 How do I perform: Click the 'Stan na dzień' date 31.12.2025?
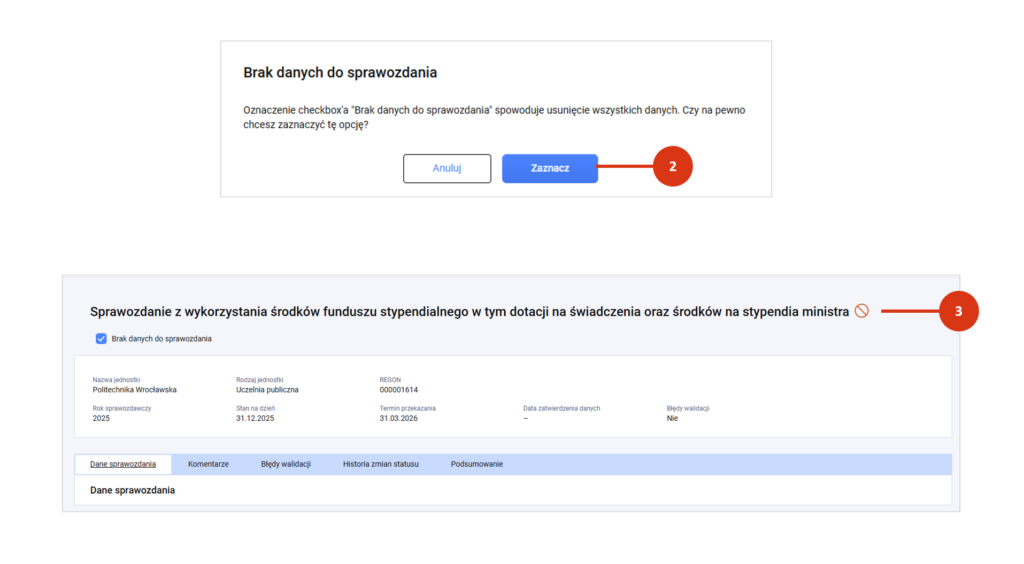click(x=257, y=419)
